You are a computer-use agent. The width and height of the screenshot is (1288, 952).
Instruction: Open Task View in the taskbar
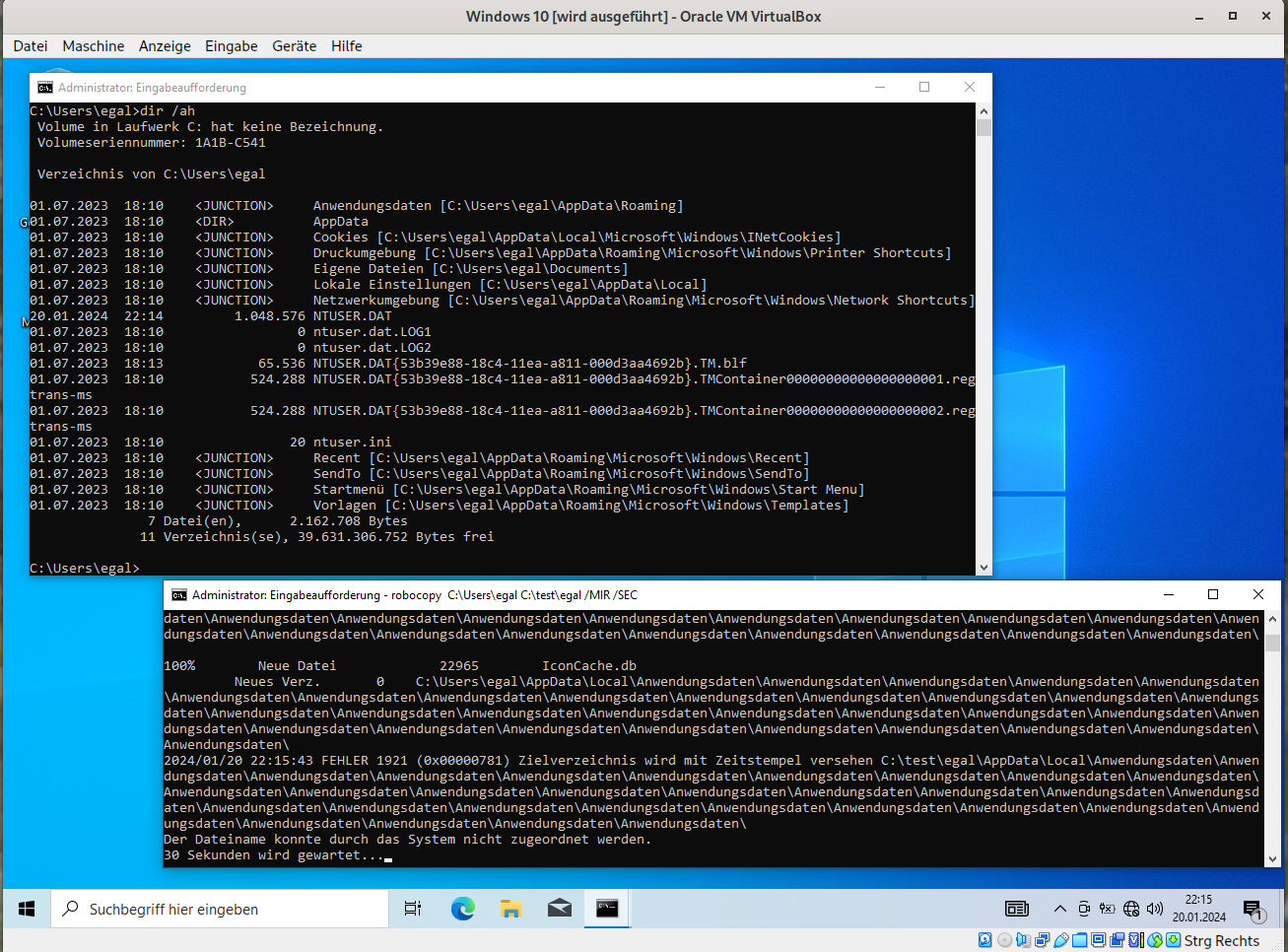coord(413,909)
